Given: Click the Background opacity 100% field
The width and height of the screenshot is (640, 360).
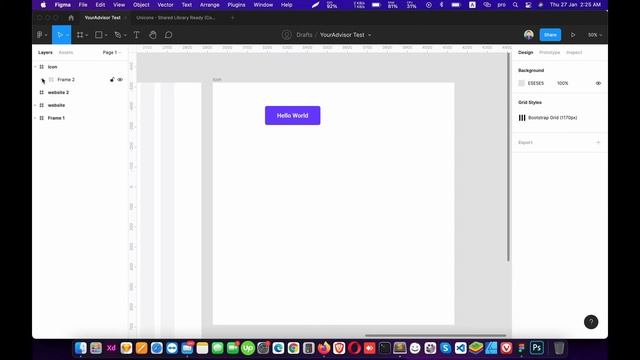Looking at the screenshot, I should [x=562, y=83].
